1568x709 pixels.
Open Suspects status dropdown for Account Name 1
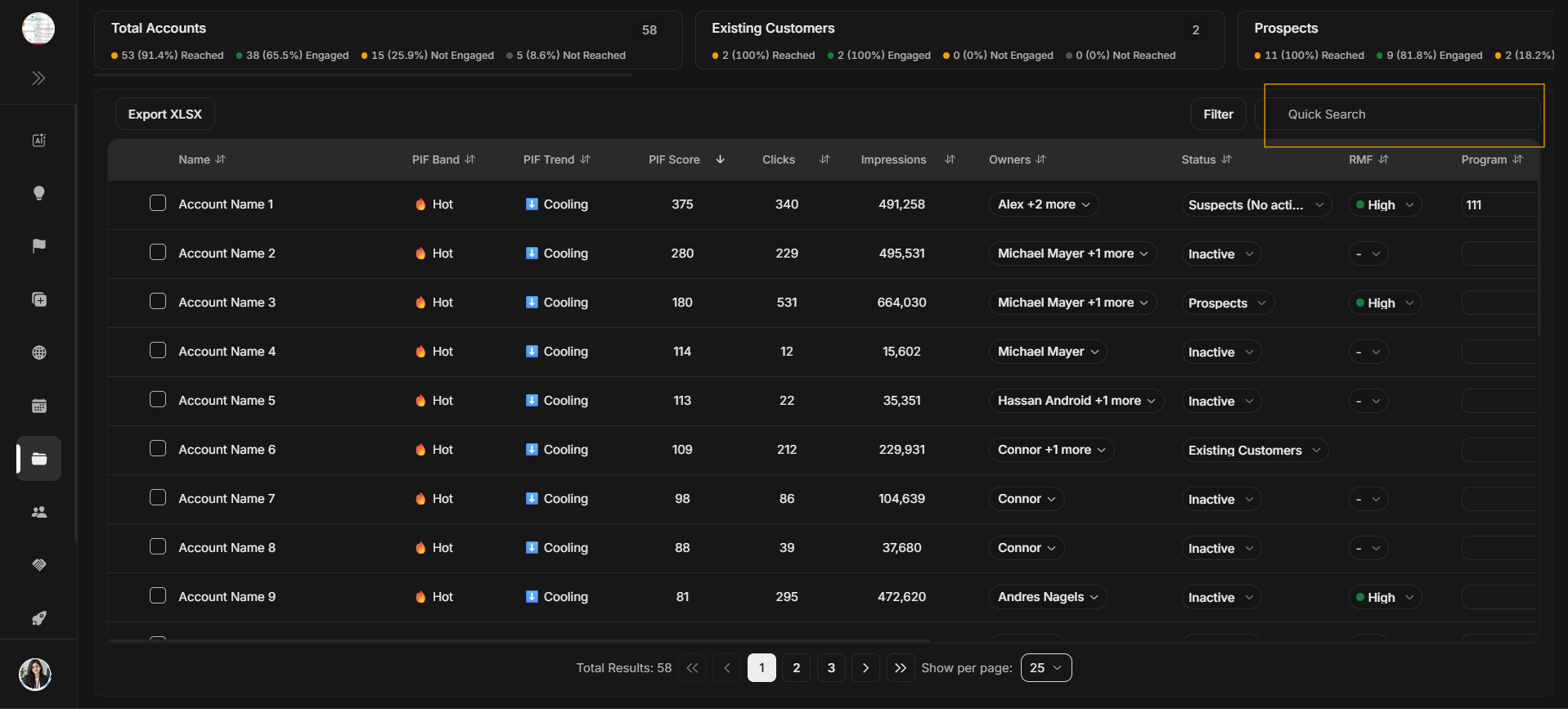(x=1256, y=204)
